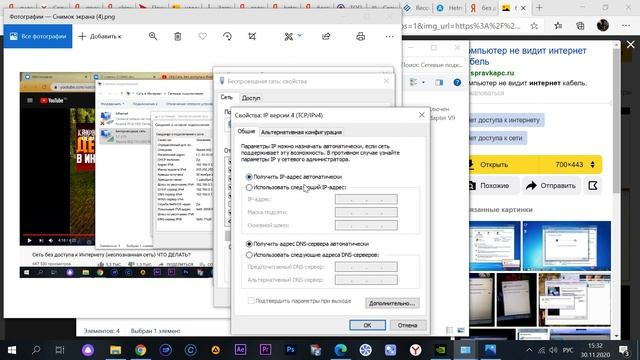Select the crop tool in Photos toolbar
The image size is (640, 360).
pyautogui.click(x=252, y=36)
